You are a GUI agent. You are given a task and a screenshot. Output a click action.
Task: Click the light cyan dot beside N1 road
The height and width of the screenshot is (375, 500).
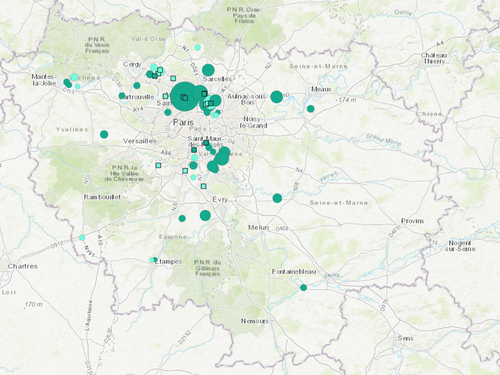(x=197, y=47)
